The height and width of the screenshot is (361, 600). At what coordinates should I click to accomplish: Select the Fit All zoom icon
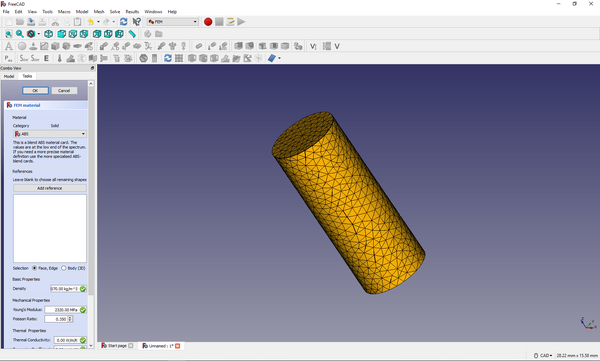pyautogui.click(x=8, y=34)
